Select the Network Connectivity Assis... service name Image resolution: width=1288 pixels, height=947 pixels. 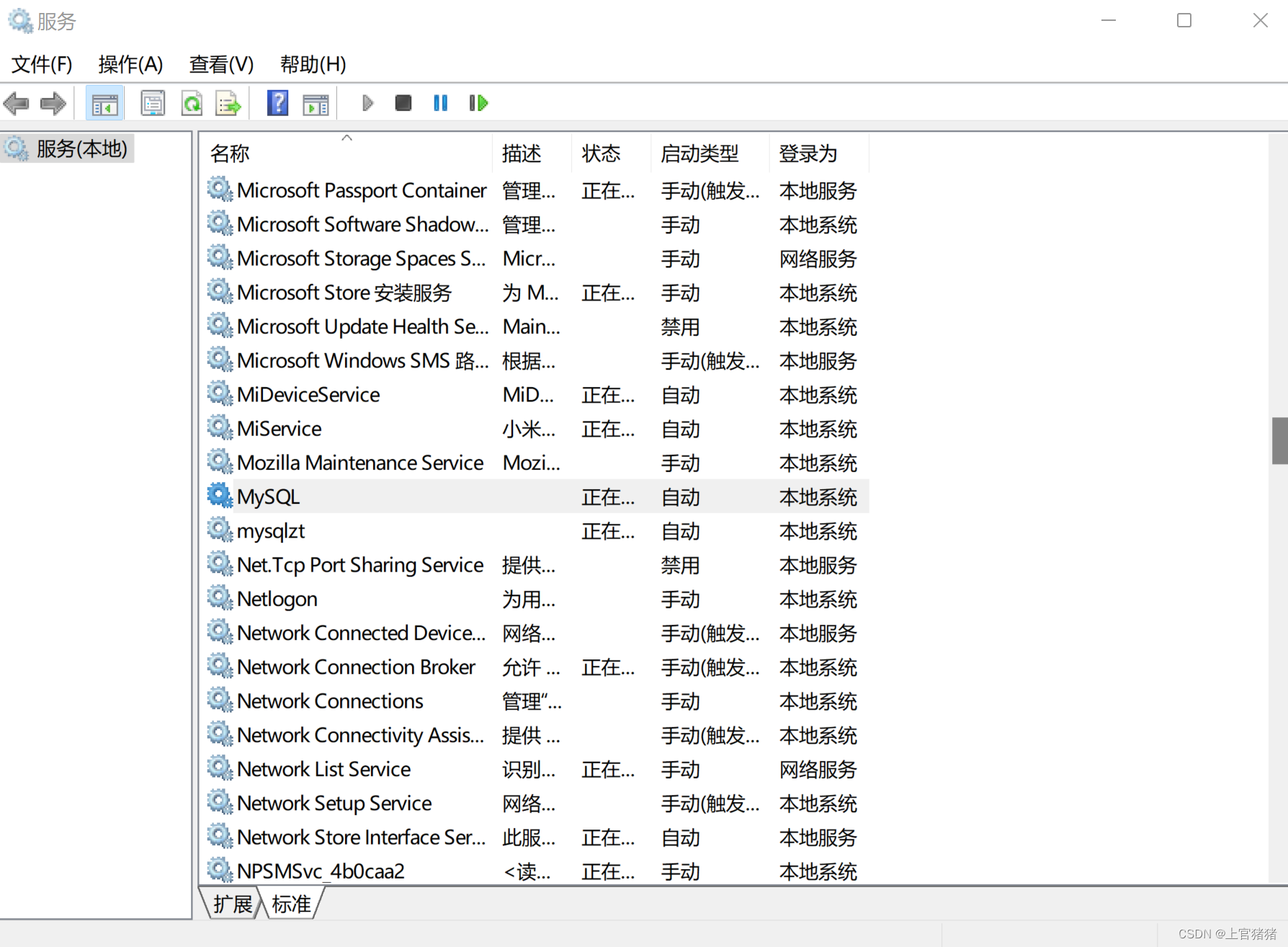[x=360, y=735]
